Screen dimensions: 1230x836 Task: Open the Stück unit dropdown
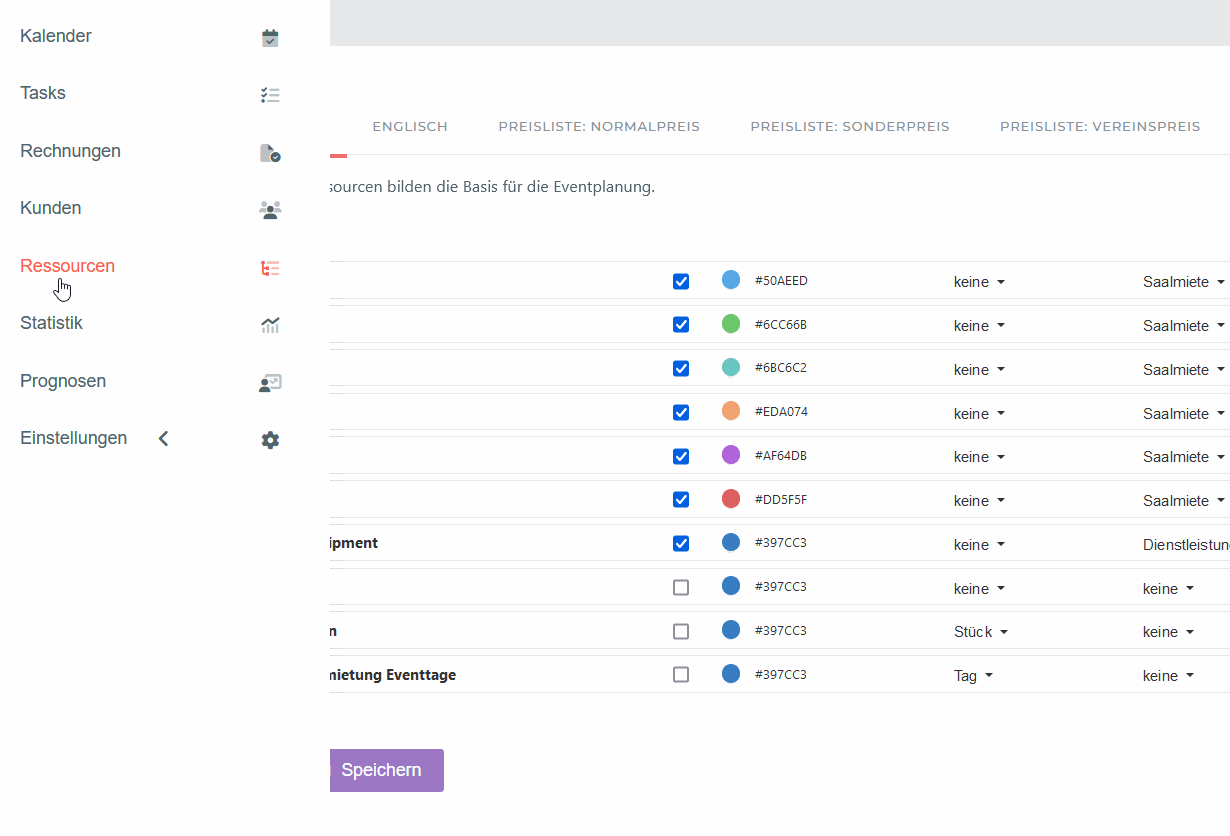980,632
